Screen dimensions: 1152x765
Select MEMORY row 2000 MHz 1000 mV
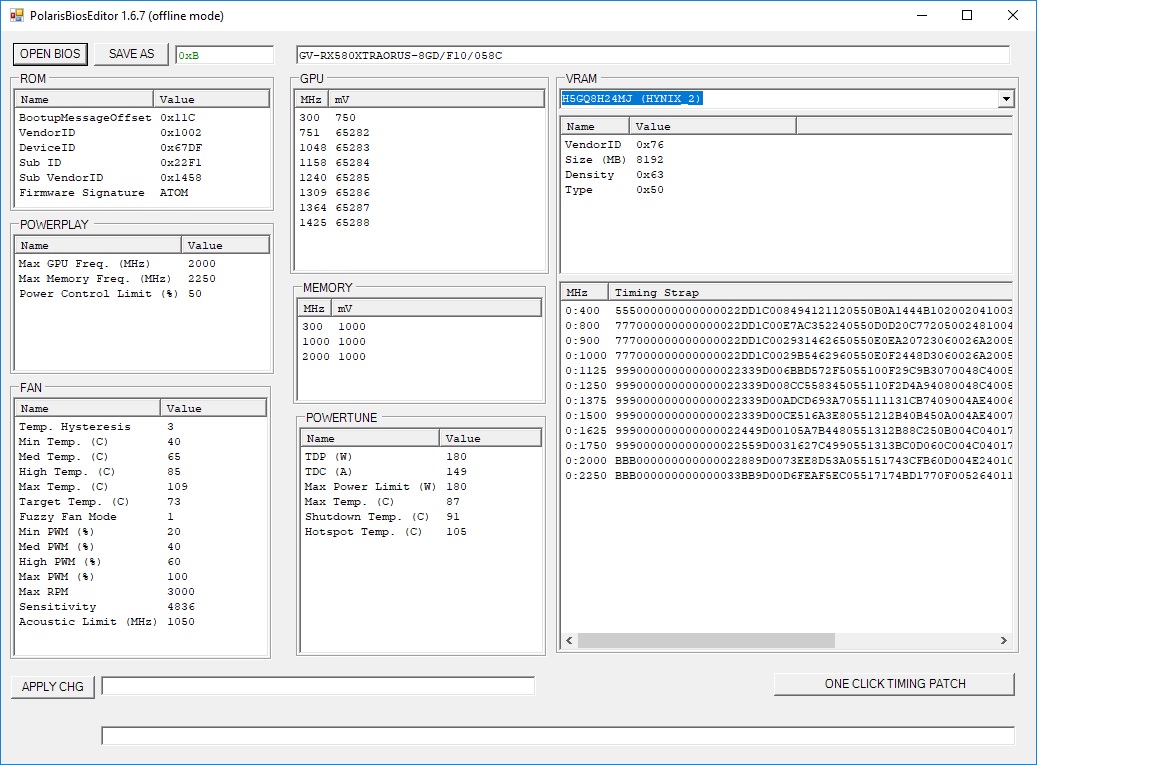click(x=420, y=356)
